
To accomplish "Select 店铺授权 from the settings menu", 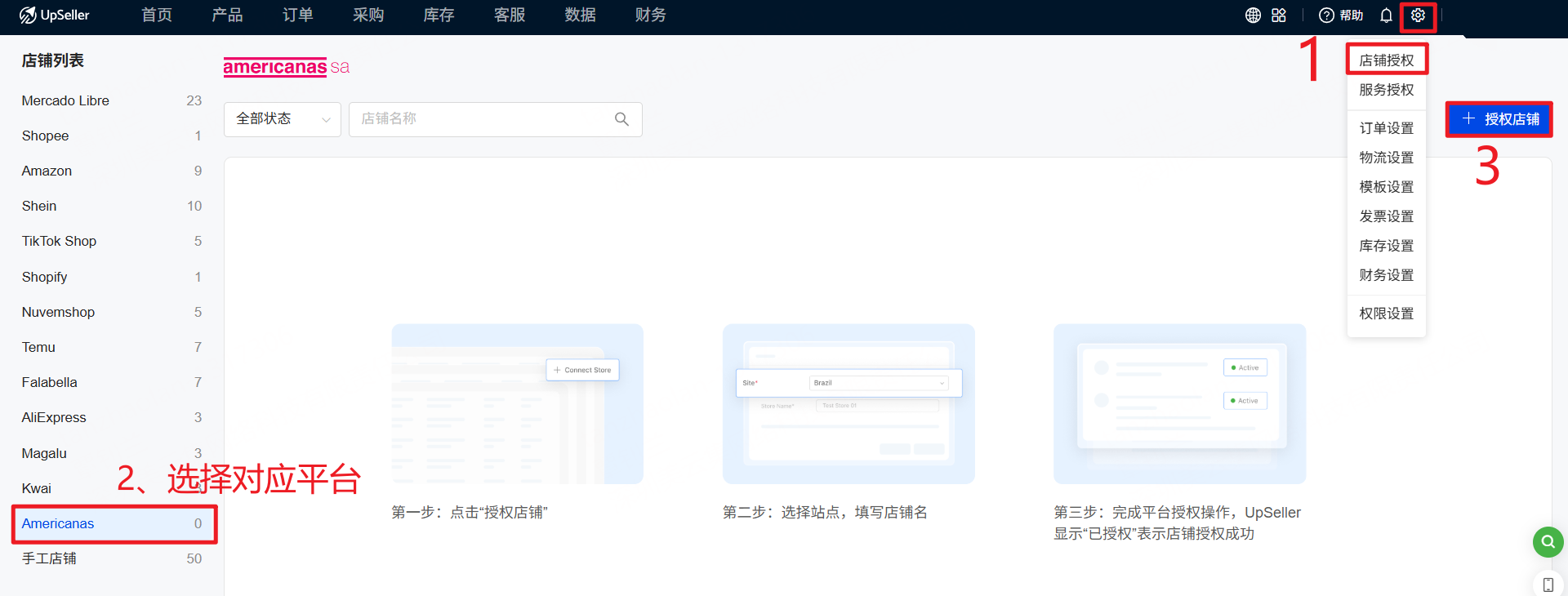I will pyautogui.click(x=1386, y=60).
